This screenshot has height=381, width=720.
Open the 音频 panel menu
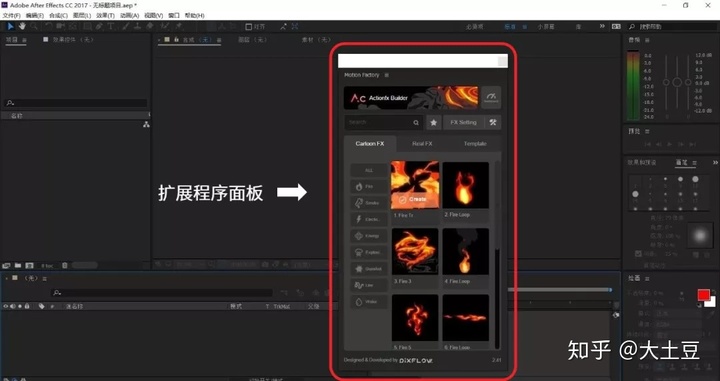tap(647, 40)
